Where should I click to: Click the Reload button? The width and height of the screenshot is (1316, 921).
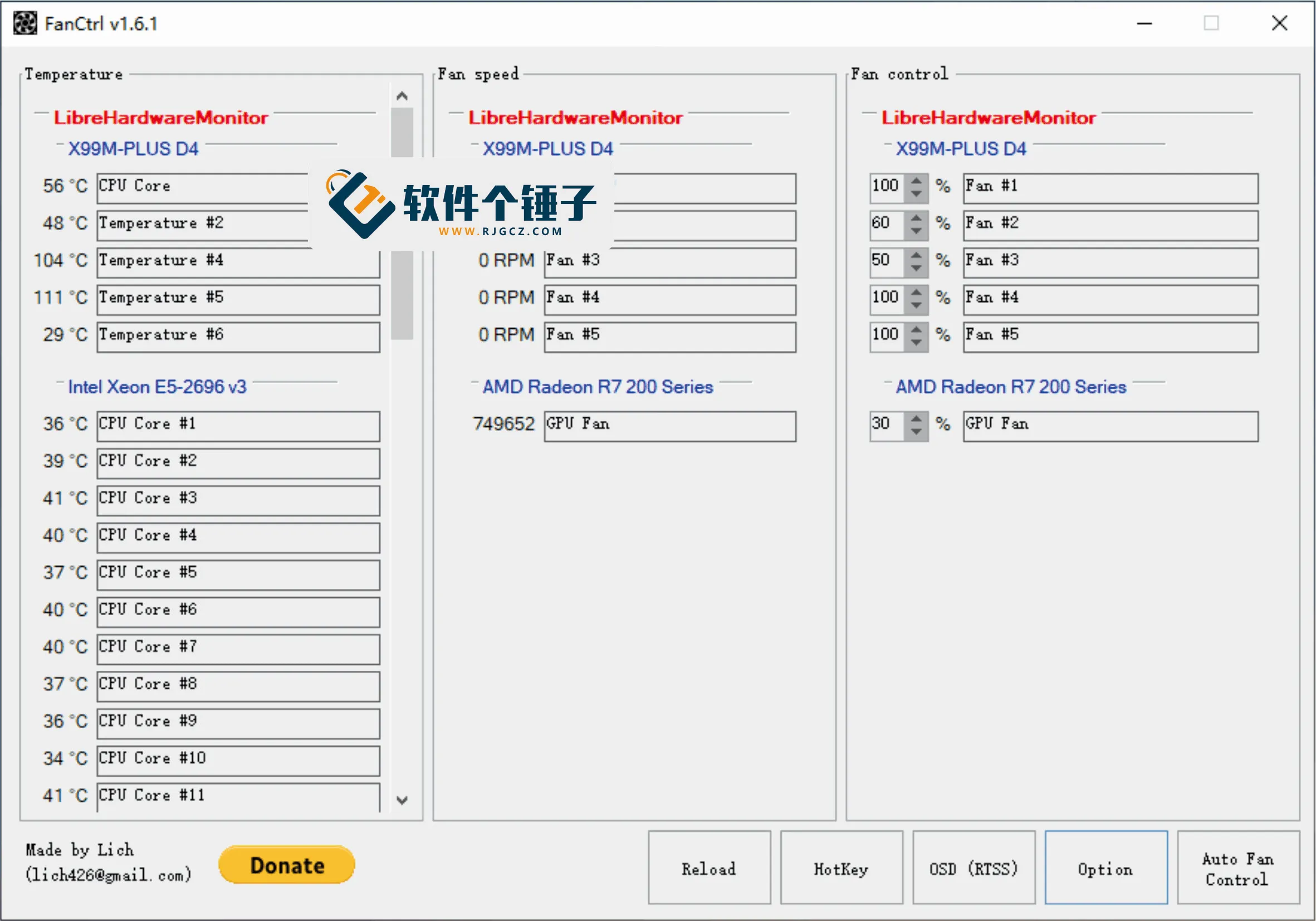pos(709,868)
